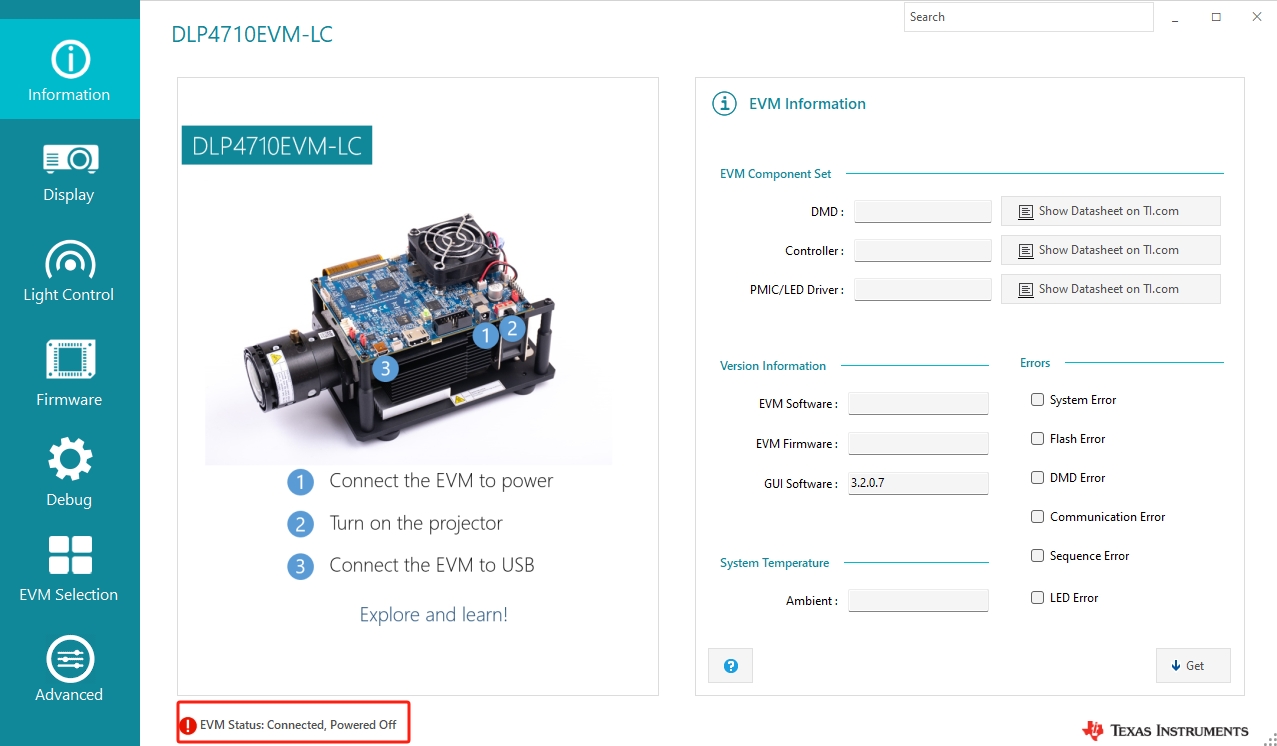Click the 'Version Information' heading

pyautogui.click(x=773, y=366)
